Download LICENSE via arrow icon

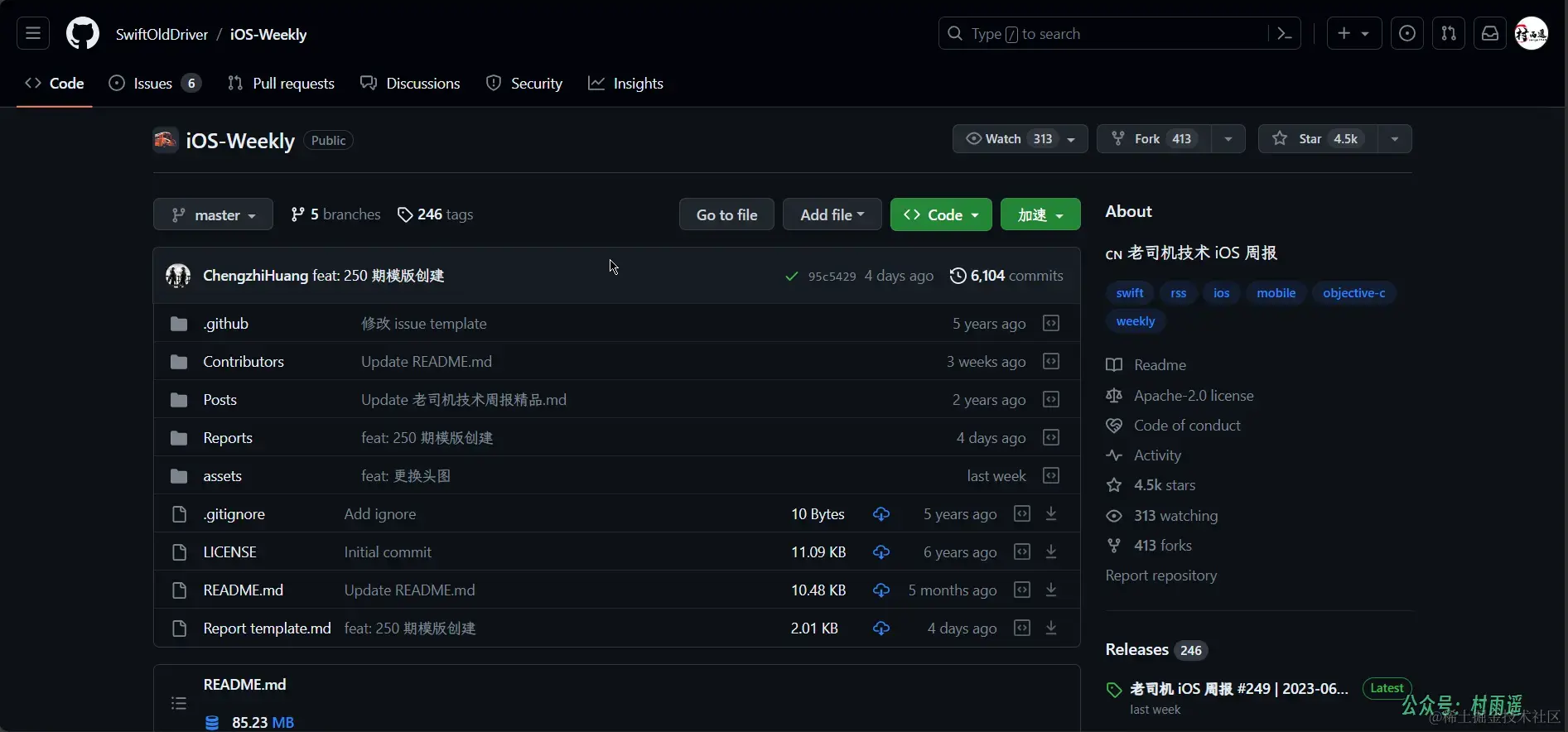[x=1051, y=552]
